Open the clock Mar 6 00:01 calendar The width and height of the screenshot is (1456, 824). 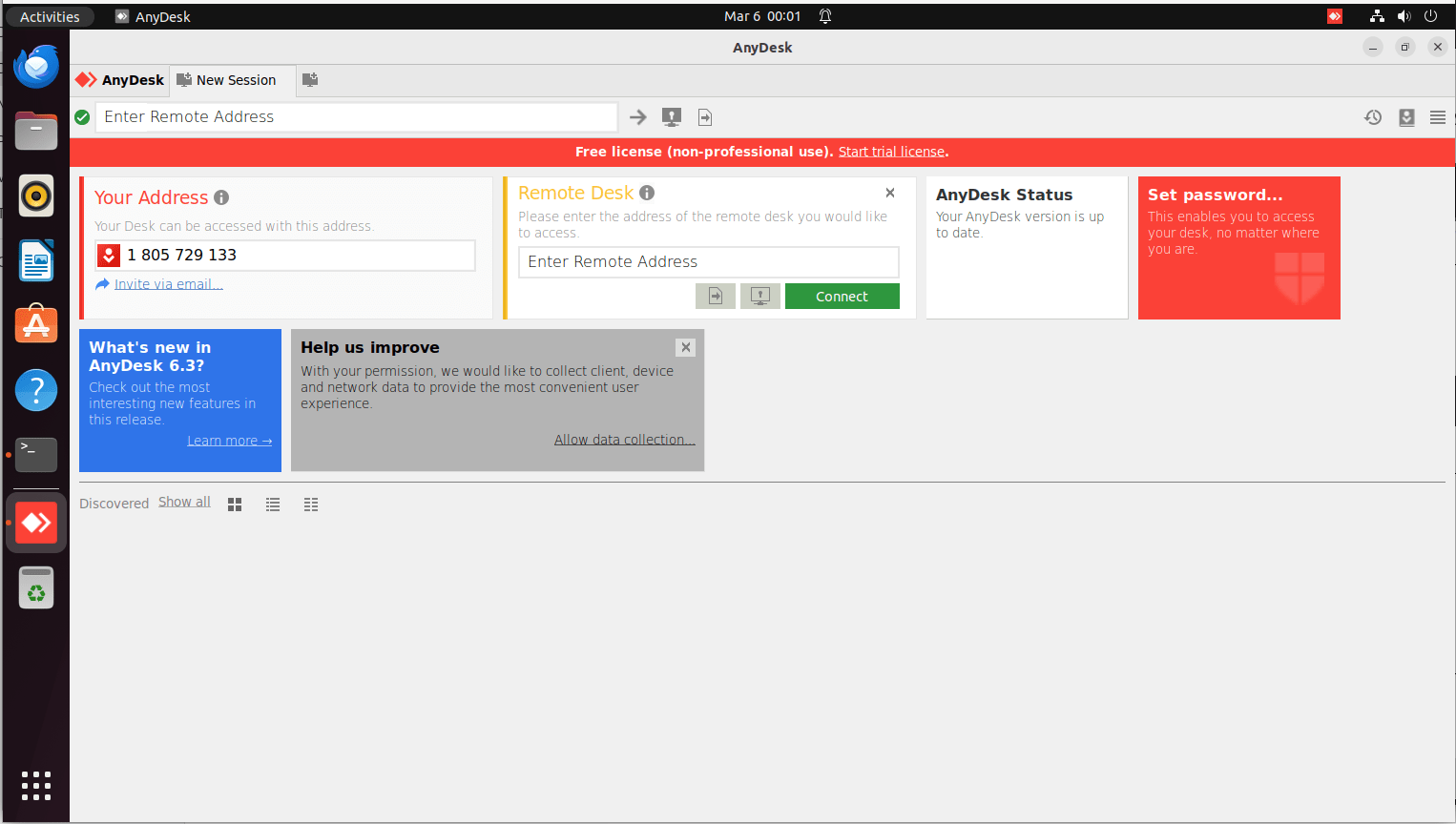point(762,16)
